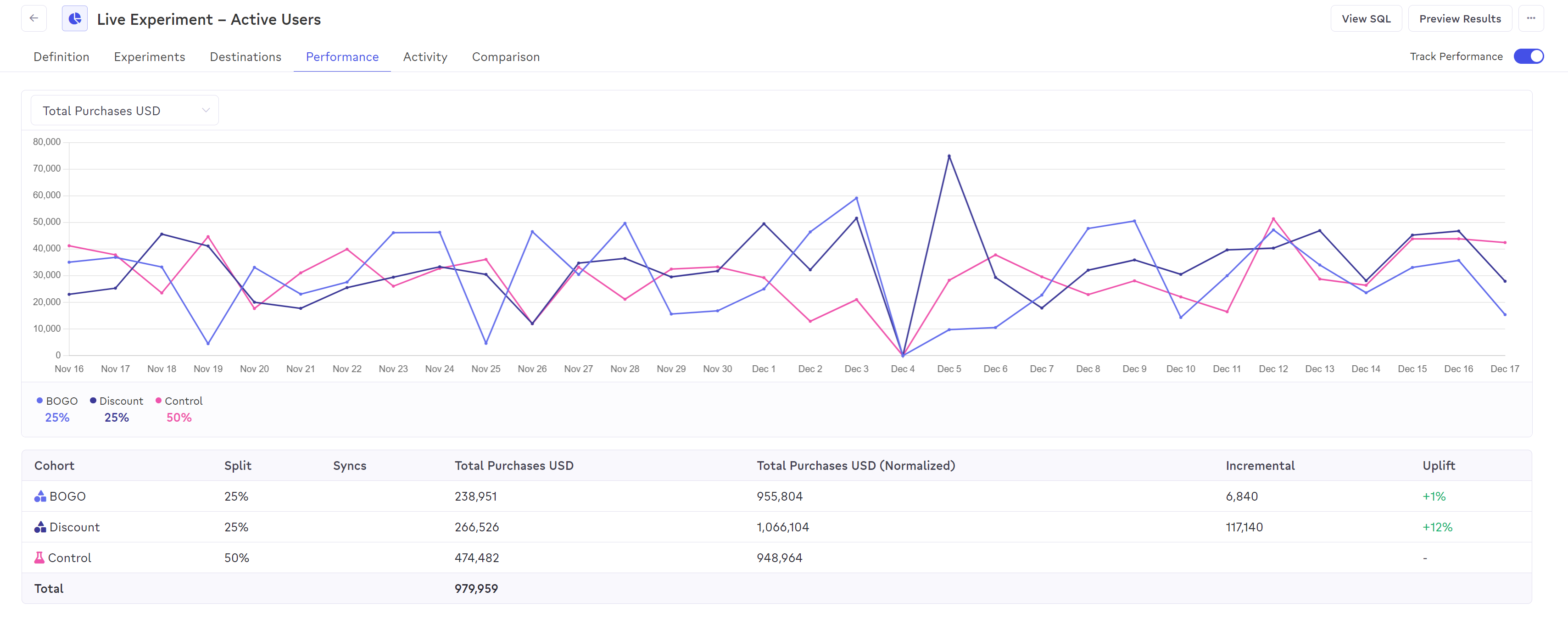Click the back arrow icon

(34, 18)
